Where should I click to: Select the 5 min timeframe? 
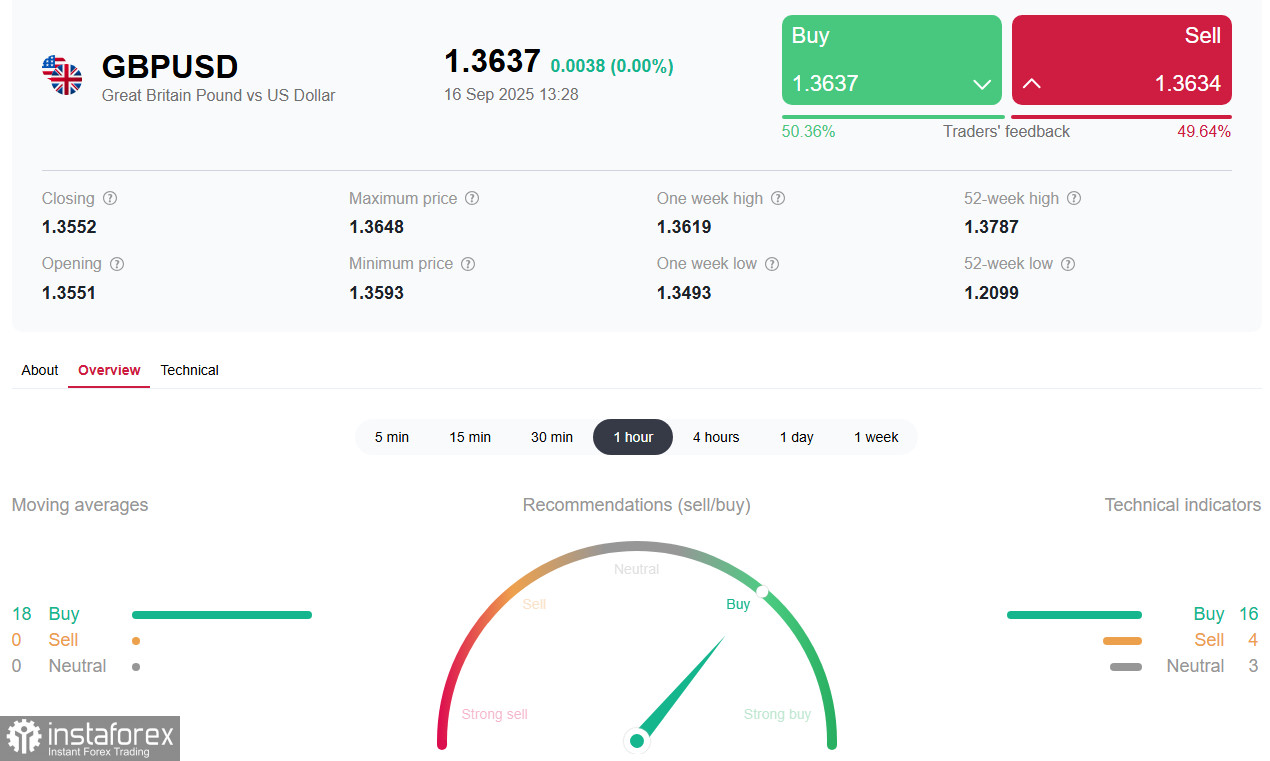coord(392,437)
